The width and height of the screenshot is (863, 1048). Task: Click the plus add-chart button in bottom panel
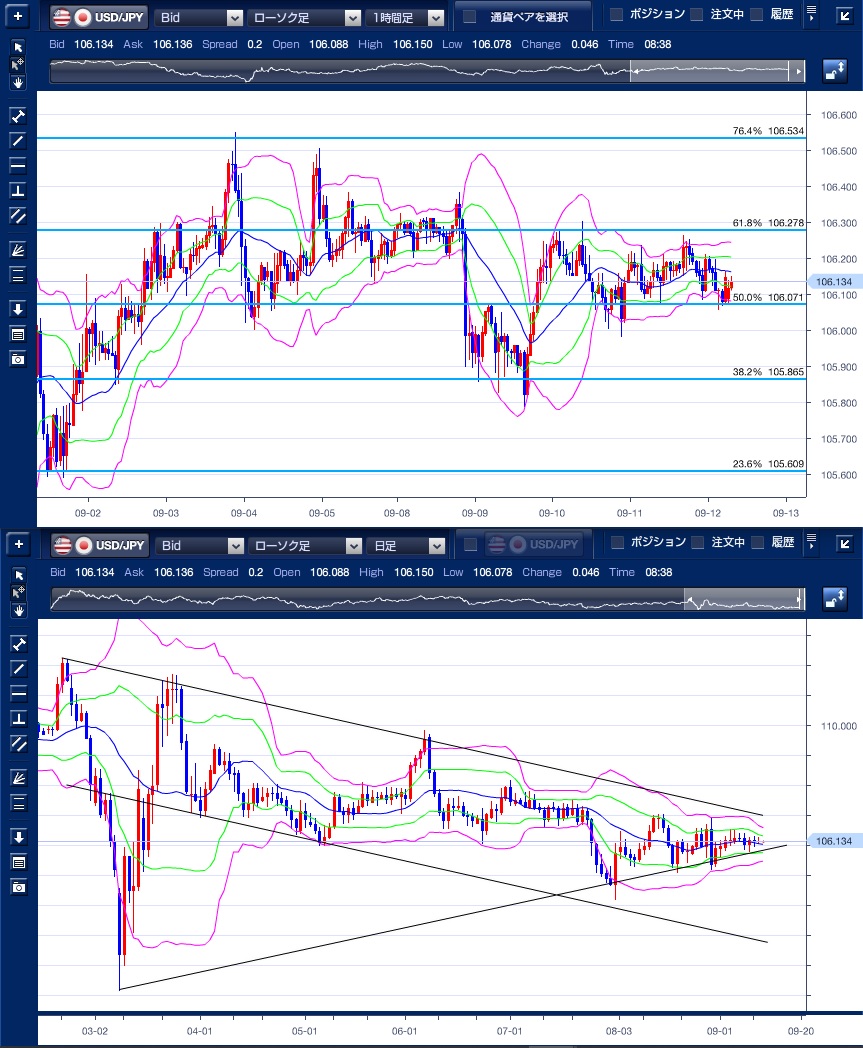(x=17, y=545)
